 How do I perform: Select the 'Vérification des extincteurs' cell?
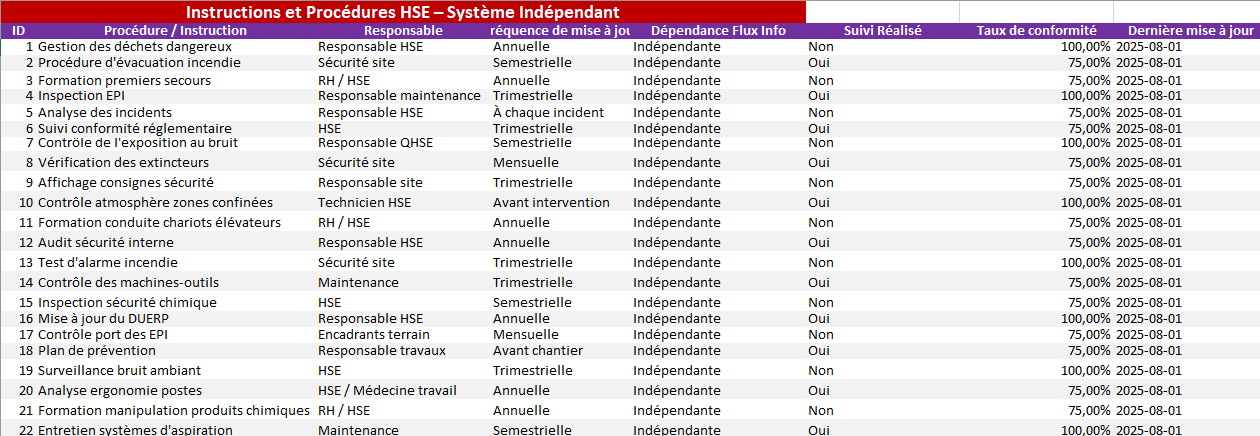[124, 163]
